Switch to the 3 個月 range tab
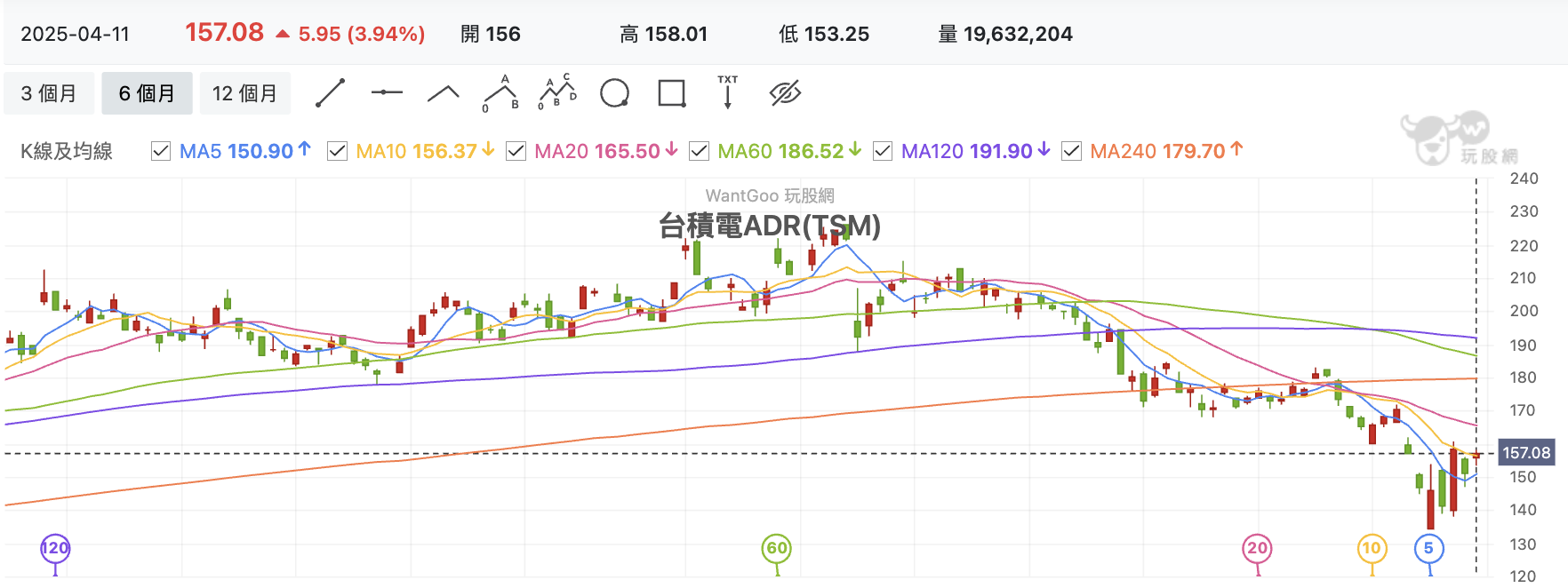 tap(49, 93)
